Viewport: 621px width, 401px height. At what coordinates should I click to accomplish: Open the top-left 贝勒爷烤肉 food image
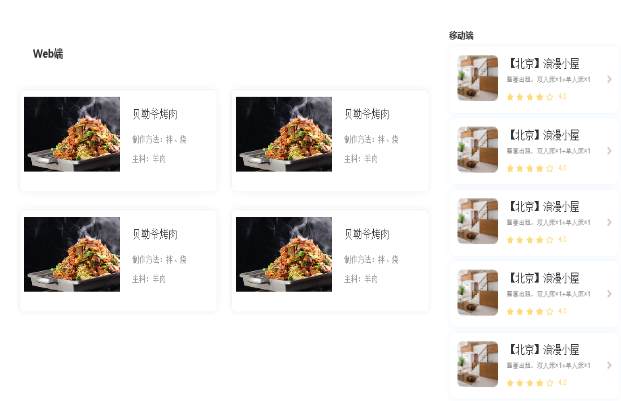coord(72,134)
